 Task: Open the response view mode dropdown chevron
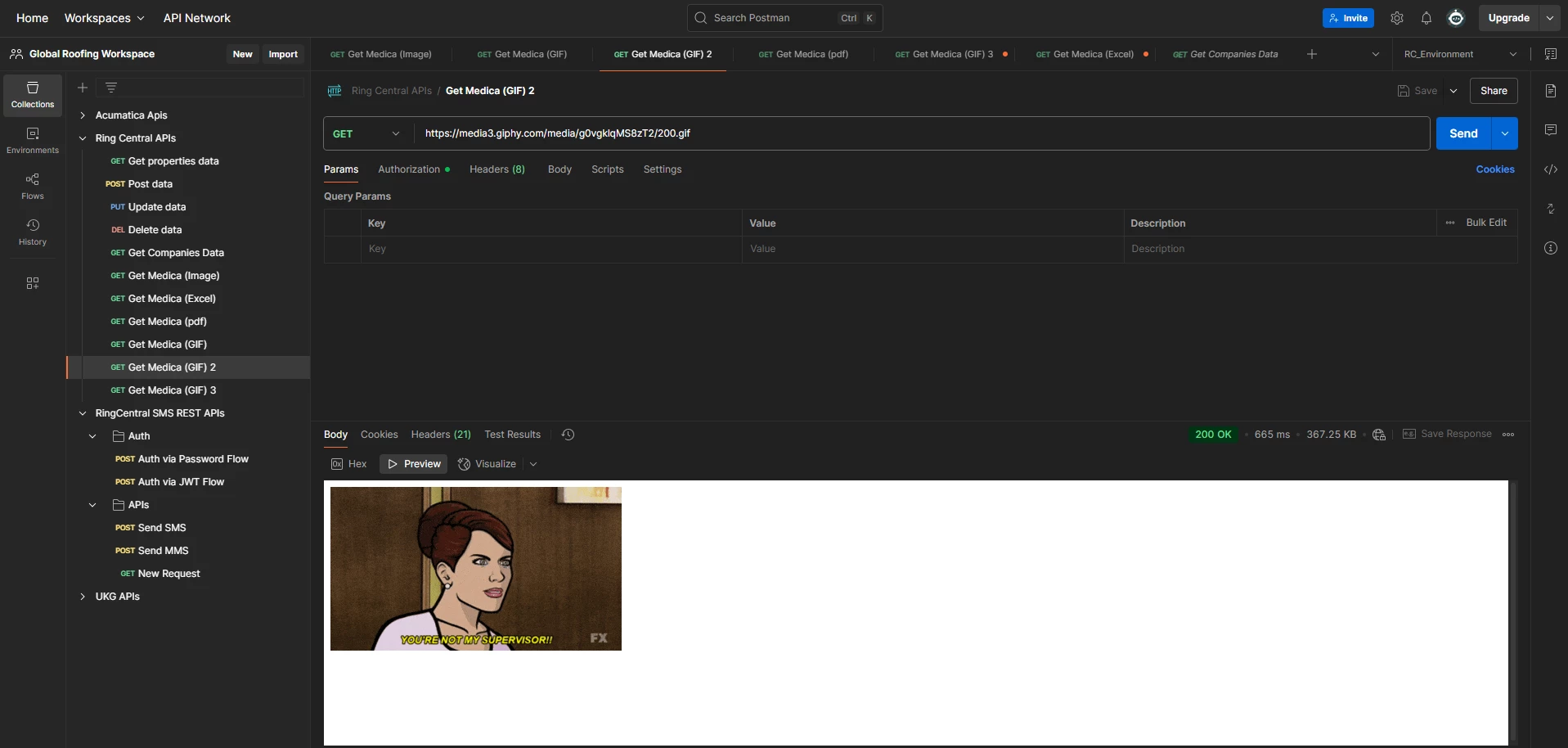[x=533, y=464]
